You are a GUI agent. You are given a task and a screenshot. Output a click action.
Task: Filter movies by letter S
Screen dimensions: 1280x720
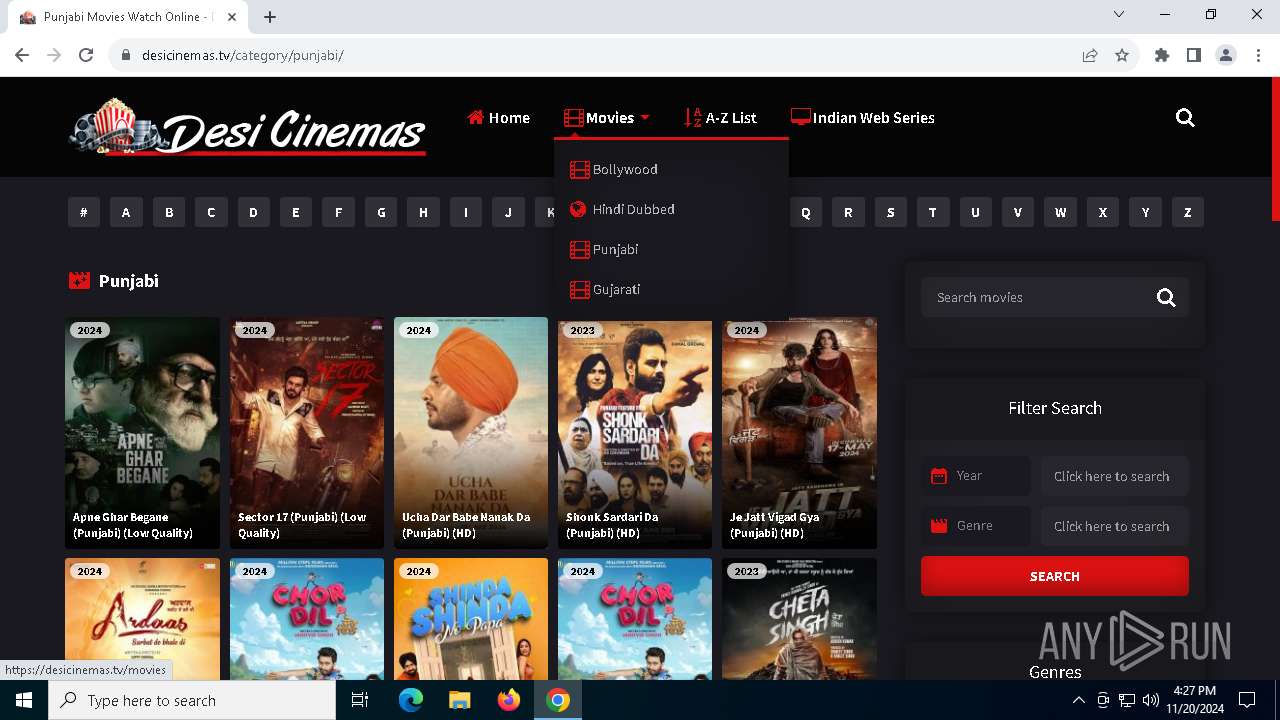tap(891, 212)
